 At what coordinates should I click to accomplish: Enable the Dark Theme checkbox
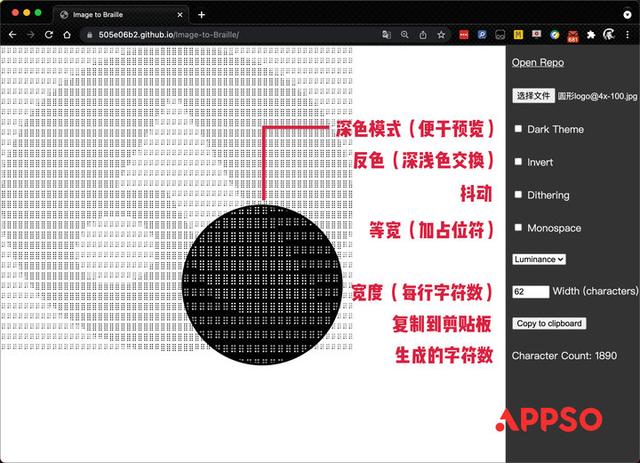pos(518,129)
